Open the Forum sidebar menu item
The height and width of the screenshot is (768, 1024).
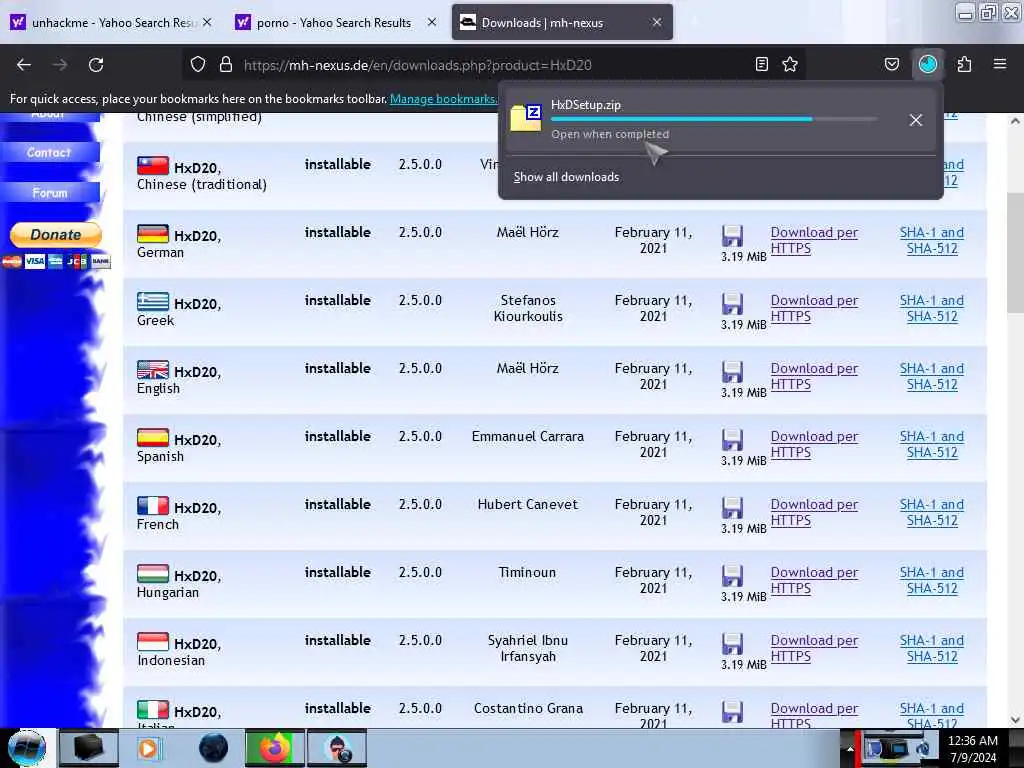tap(50, 193)
